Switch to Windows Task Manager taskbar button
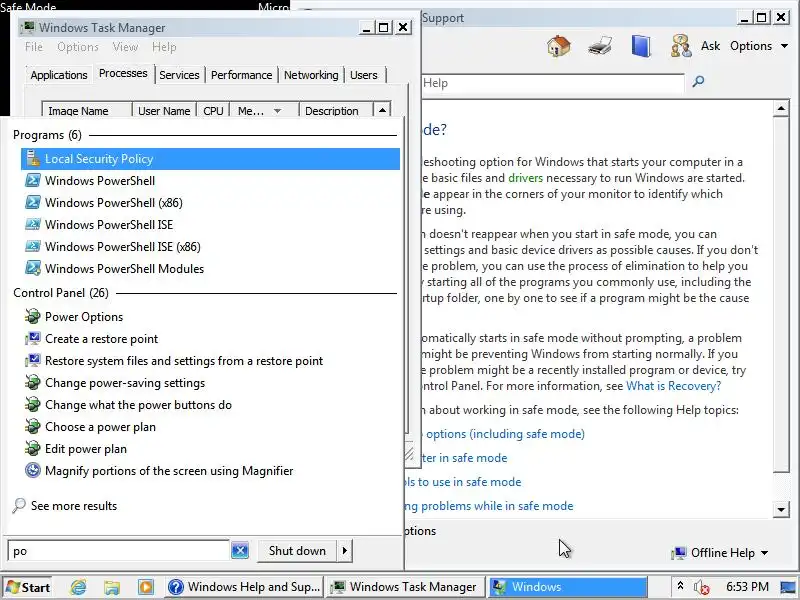Viewport: 800px width, 600px height. click(x=404, y=587)
